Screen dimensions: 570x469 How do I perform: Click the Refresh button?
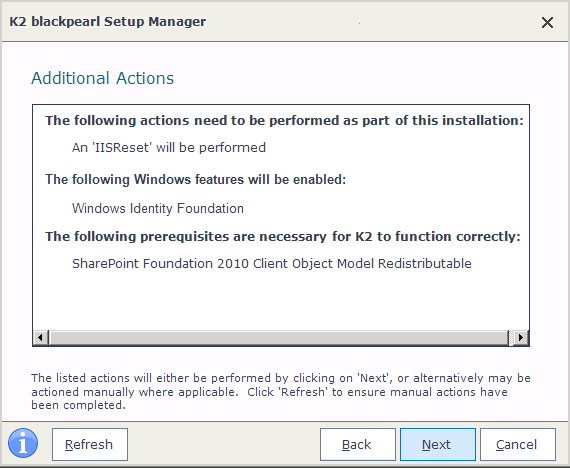[90, 444]
